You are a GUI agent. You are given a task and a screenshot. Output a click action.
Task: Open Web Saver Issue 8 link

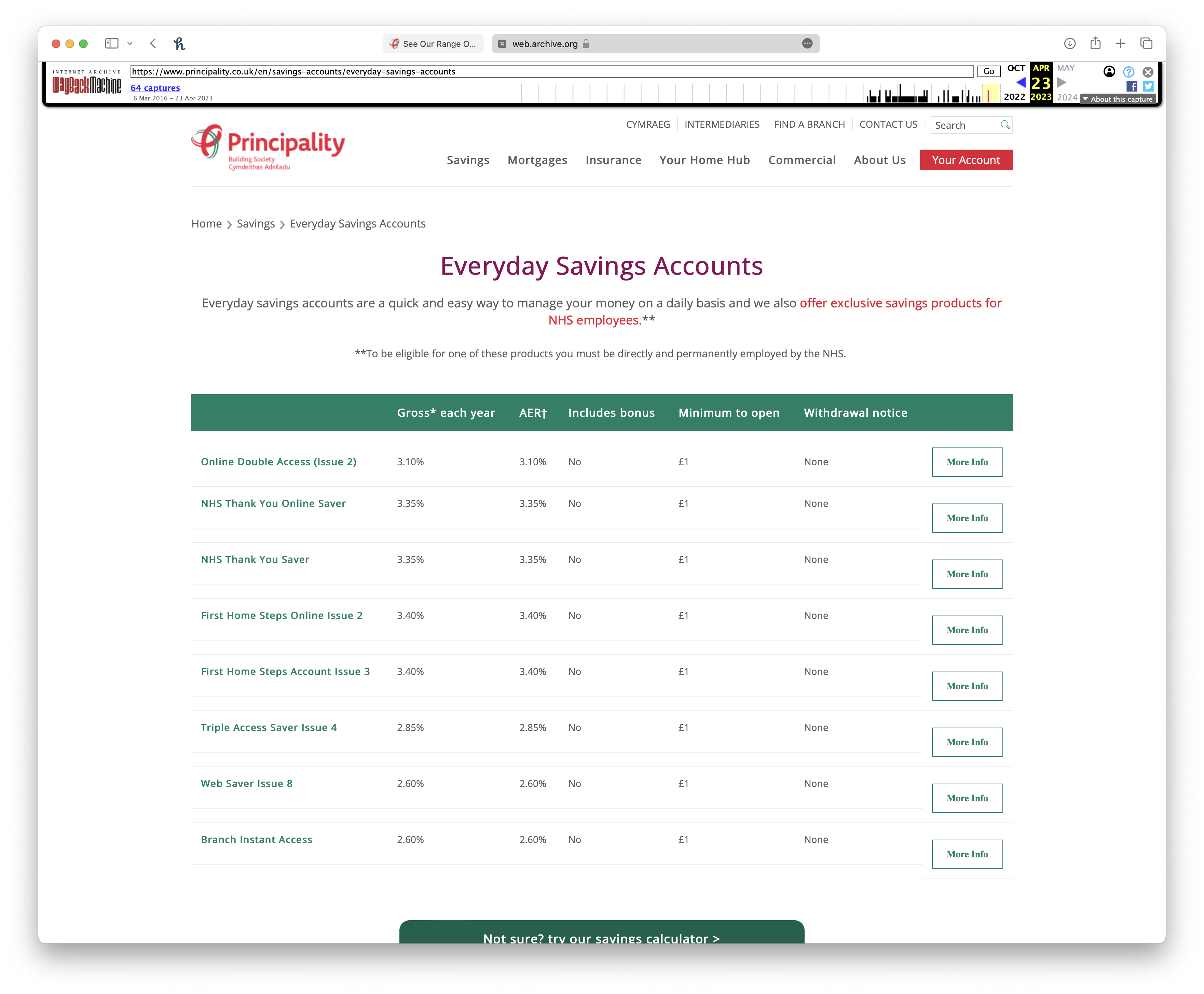[246, 784]
